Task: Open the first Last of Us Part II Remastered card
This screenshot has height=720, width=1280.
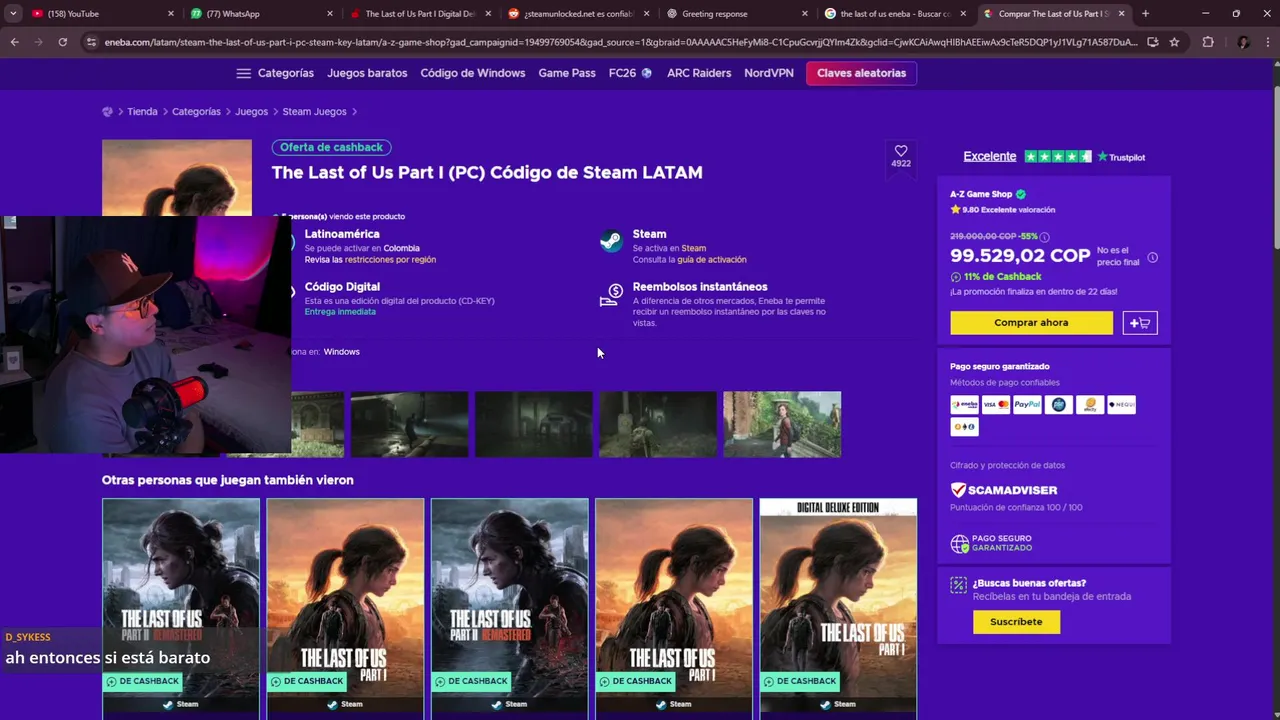Action: click(x=181, y=608)
